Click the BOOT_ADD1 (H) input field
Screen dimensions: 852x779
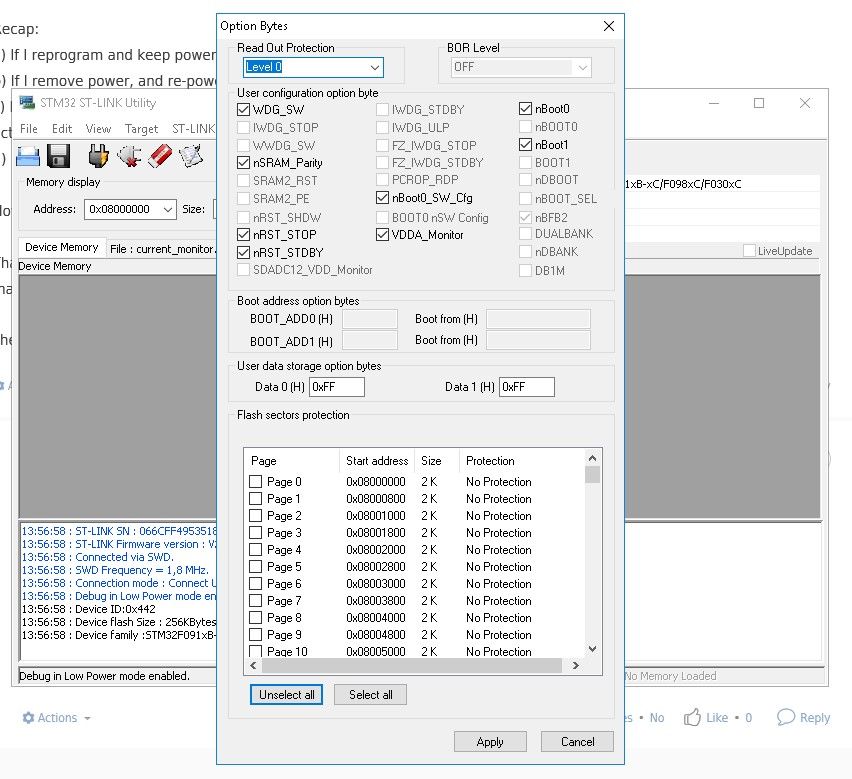tap(370, 341)
